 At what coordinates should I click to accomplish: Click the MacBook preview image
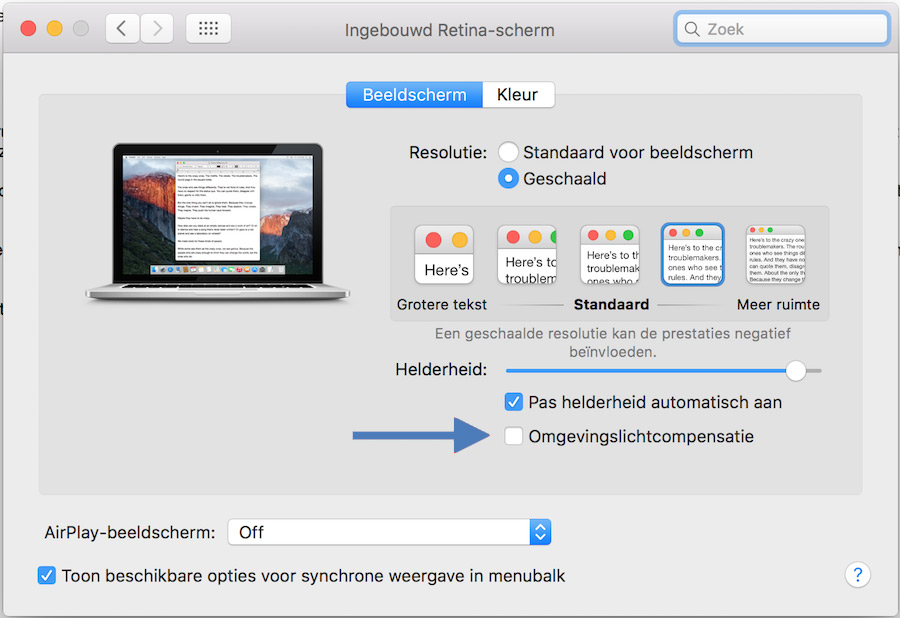218,223
